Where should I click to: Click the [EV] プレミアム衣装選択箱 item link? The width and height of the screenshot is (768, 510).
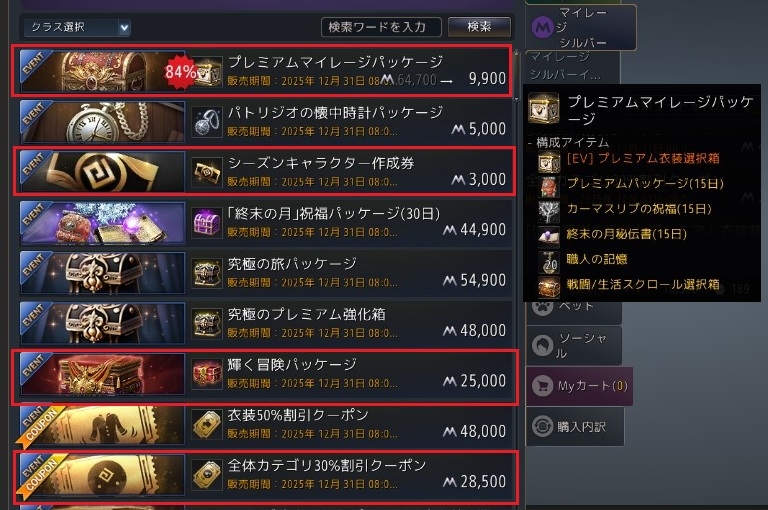tap(643, 158)
